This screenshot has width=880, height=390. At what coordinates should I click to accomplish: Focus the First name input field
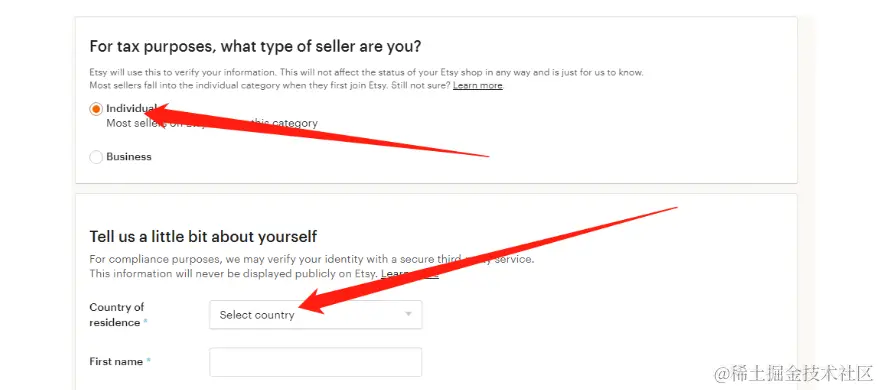tap(315, 362)
